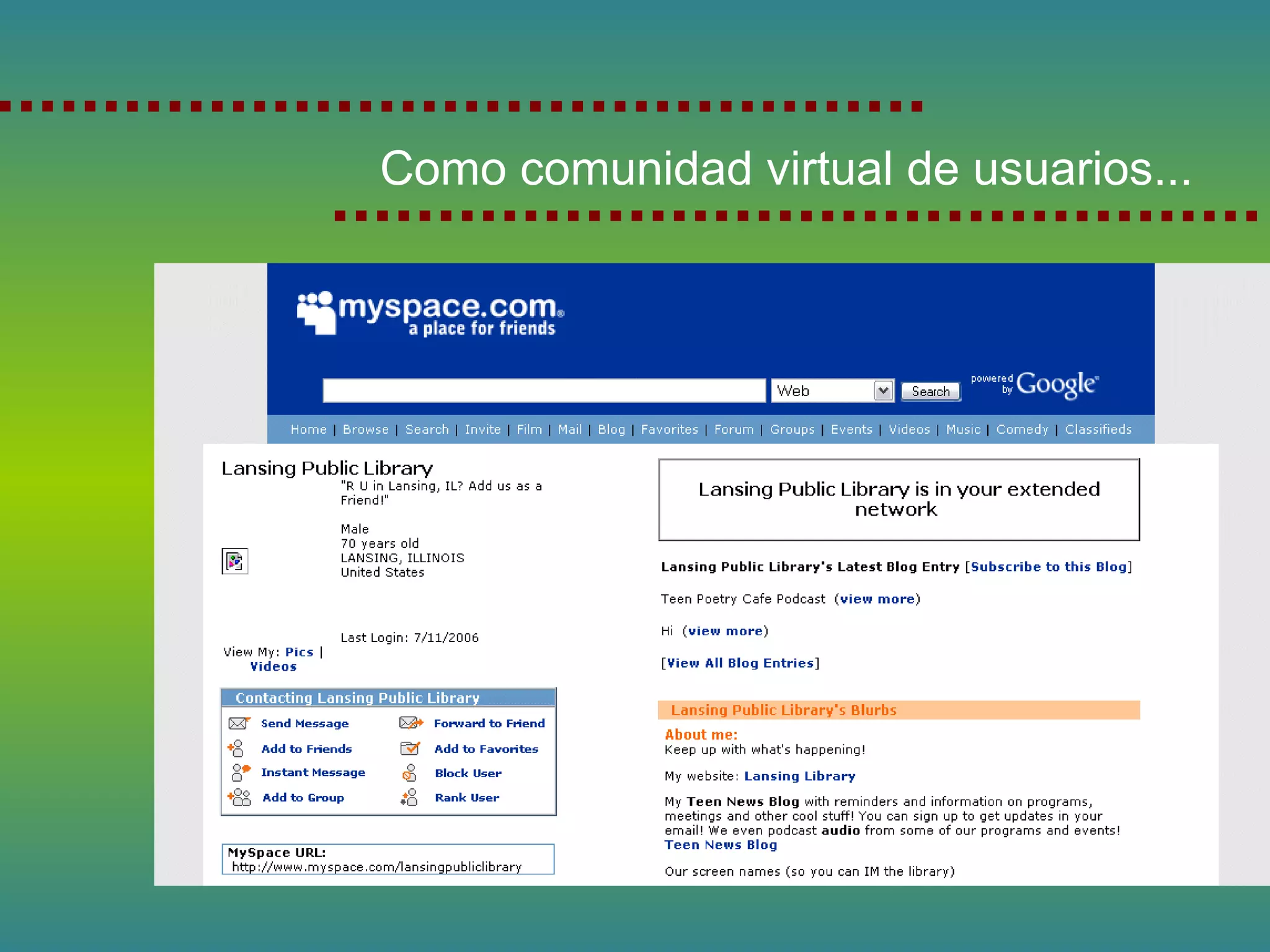
Task: Open the Lansing Library website link
Action: (x=800, y=776)
